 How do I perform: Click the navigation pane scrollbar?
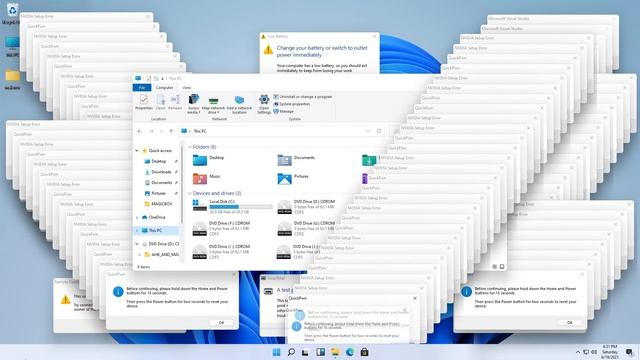(182, 184)
